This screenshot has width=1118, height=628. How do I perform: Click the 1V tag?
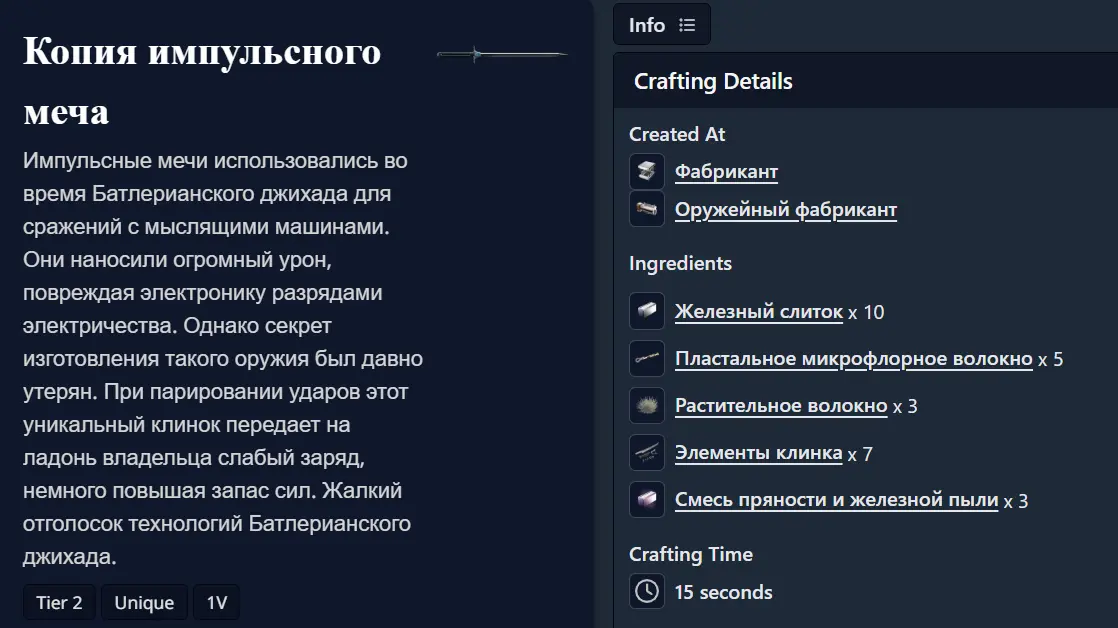[x=217, y=602]
